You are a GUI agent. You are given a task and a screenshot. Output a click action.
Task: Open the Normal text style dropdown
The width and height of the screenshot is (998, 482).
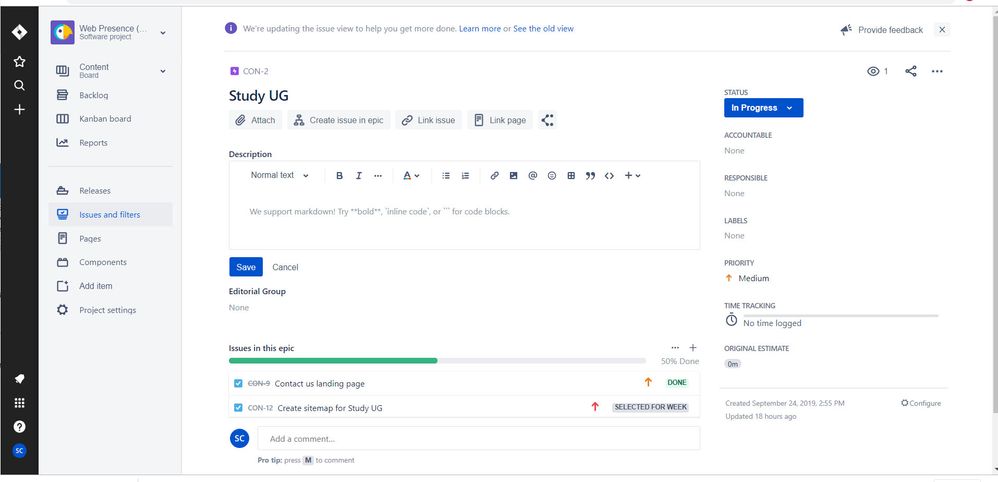point(279,175)
